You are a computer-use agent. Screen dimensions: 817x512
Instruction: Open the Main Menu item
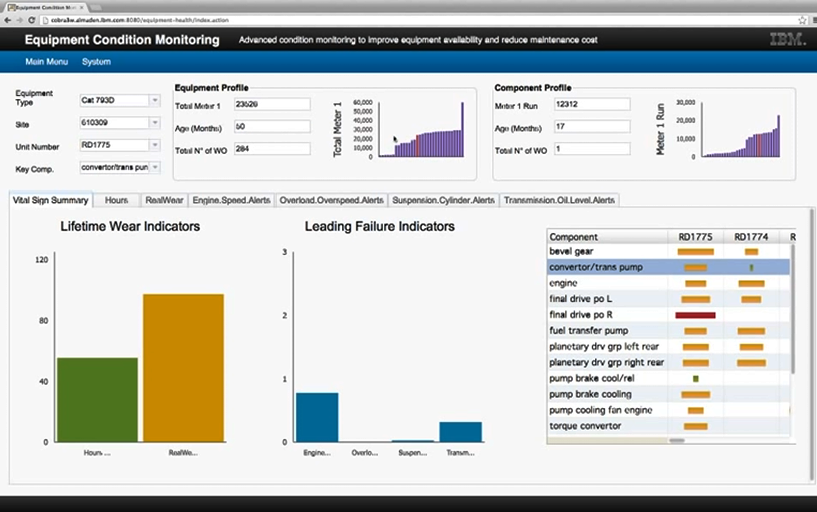pyautogui.click(x=46, y=61)
